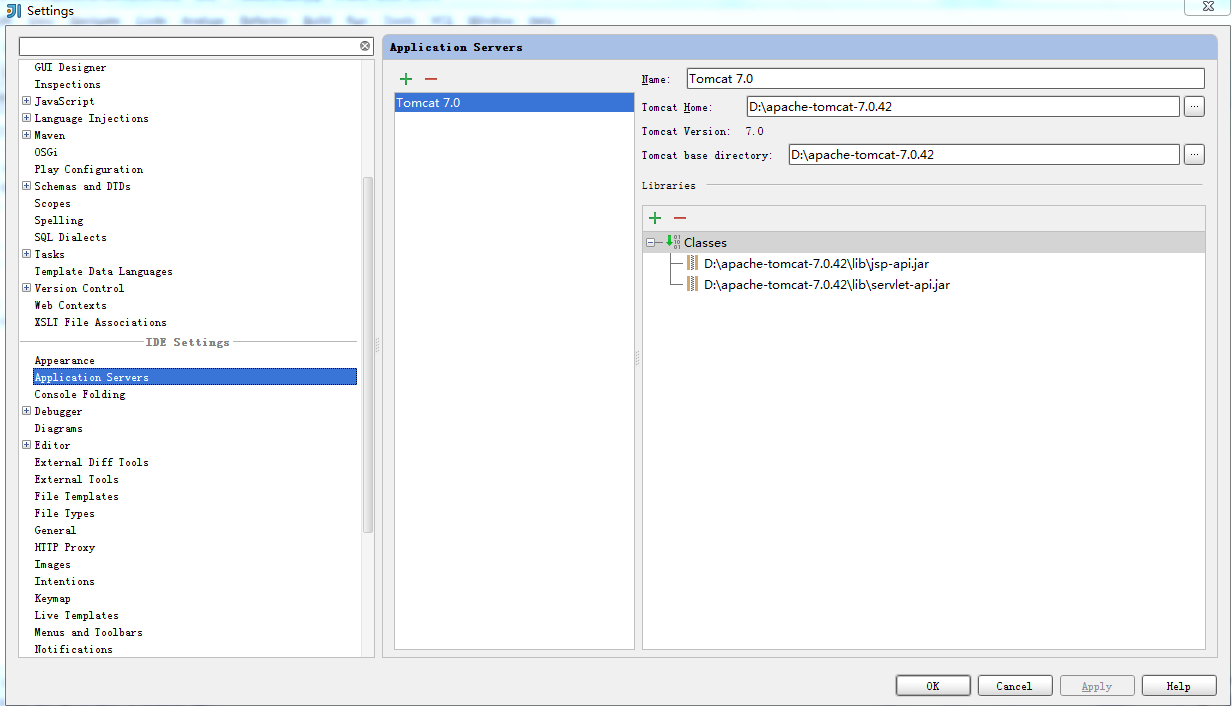Select Tomcat 7.0 in server list
This screenshot has height=706, width=1232.
click(514, 102)
